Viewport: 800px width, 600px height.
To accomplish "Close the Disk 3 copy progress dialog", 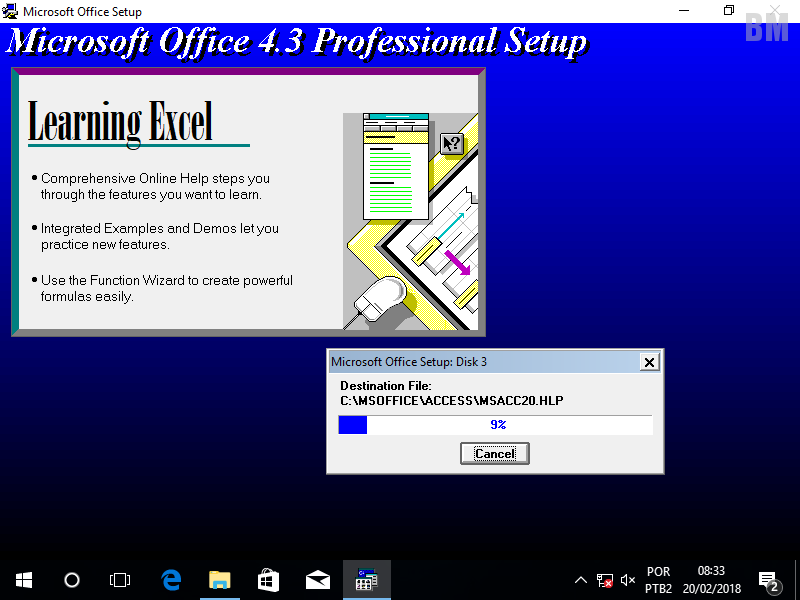I will click(649, 362).
